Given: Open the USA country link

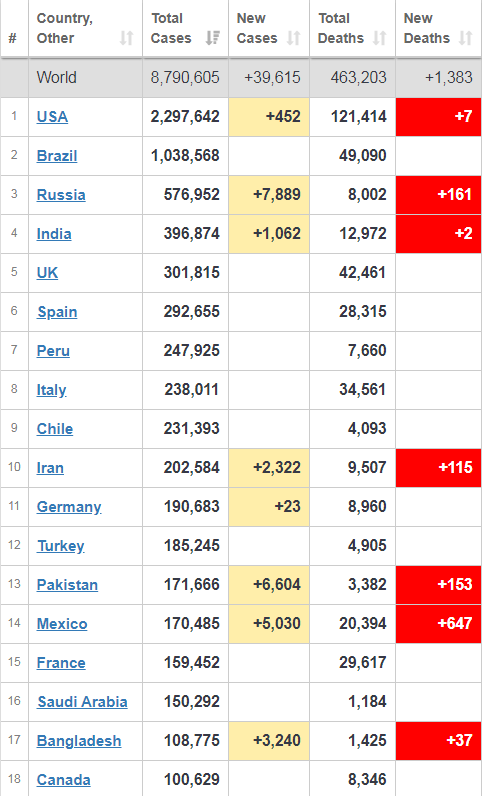Looking at the screenshot, I should pos(52,117).
